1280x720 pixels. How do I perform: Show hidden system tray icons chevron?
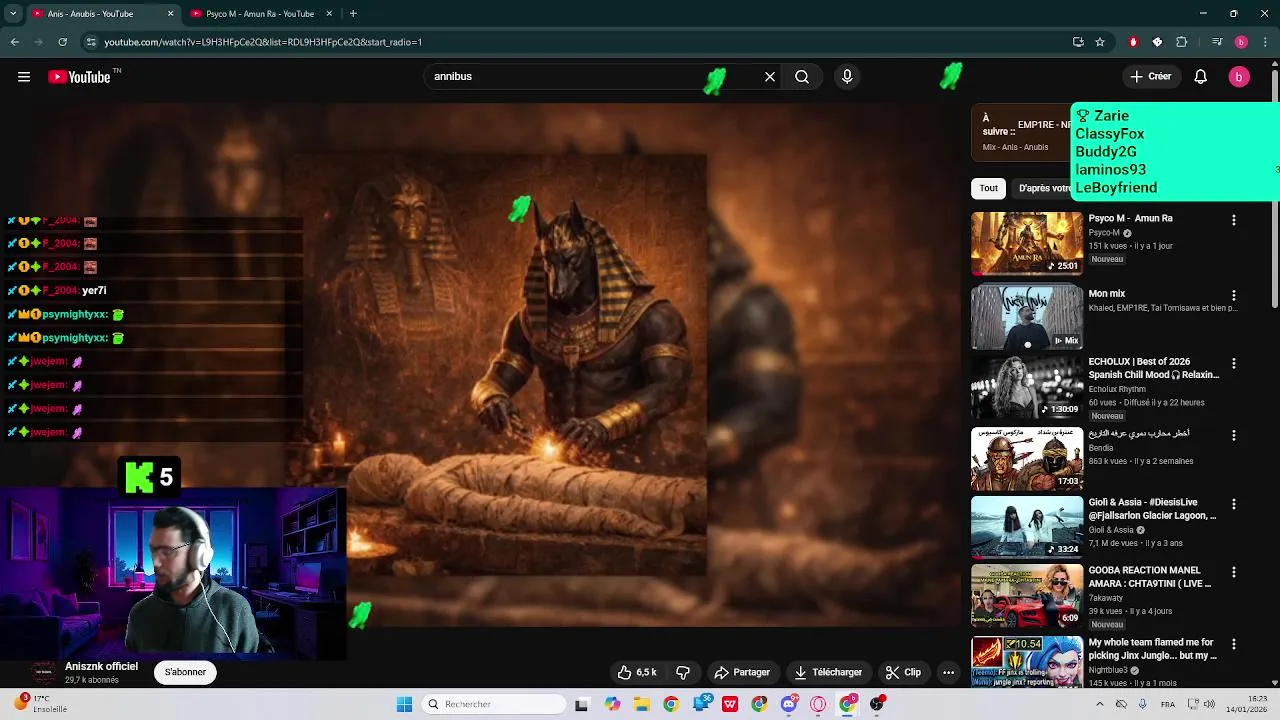pos(1100,705)
